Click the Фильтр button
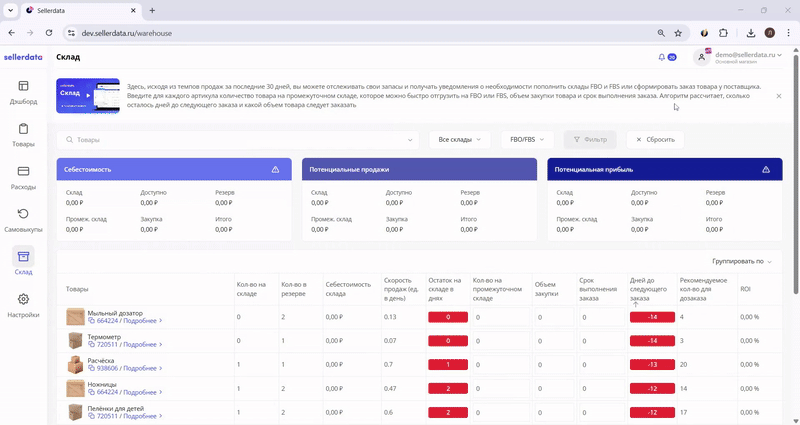The height and width of the screenshot is (425, 800). 591,140
